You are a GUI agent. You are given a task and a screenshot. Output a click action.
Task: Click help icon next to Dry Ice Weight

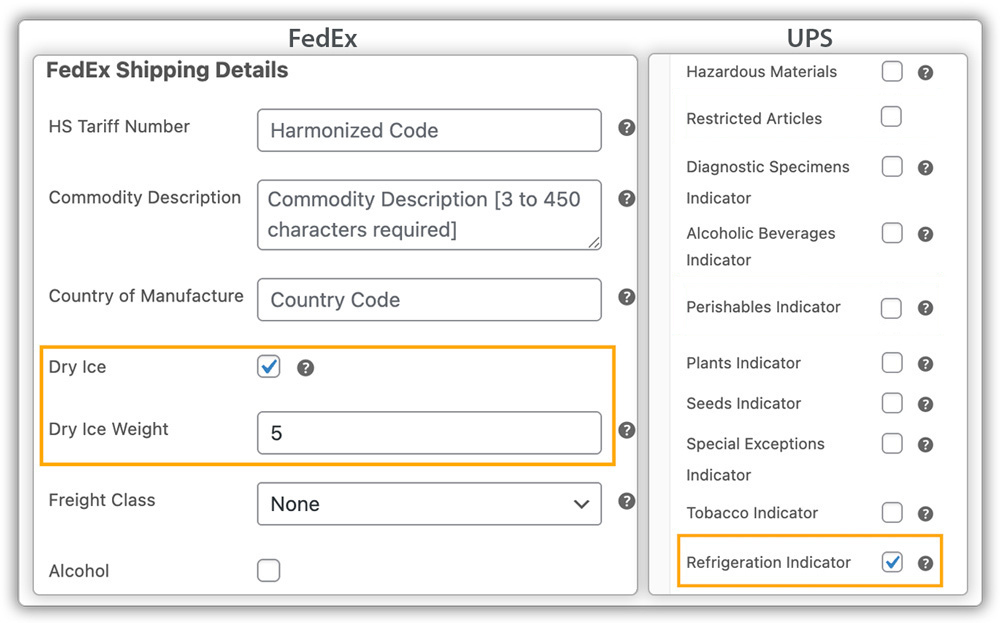[626, 430]
